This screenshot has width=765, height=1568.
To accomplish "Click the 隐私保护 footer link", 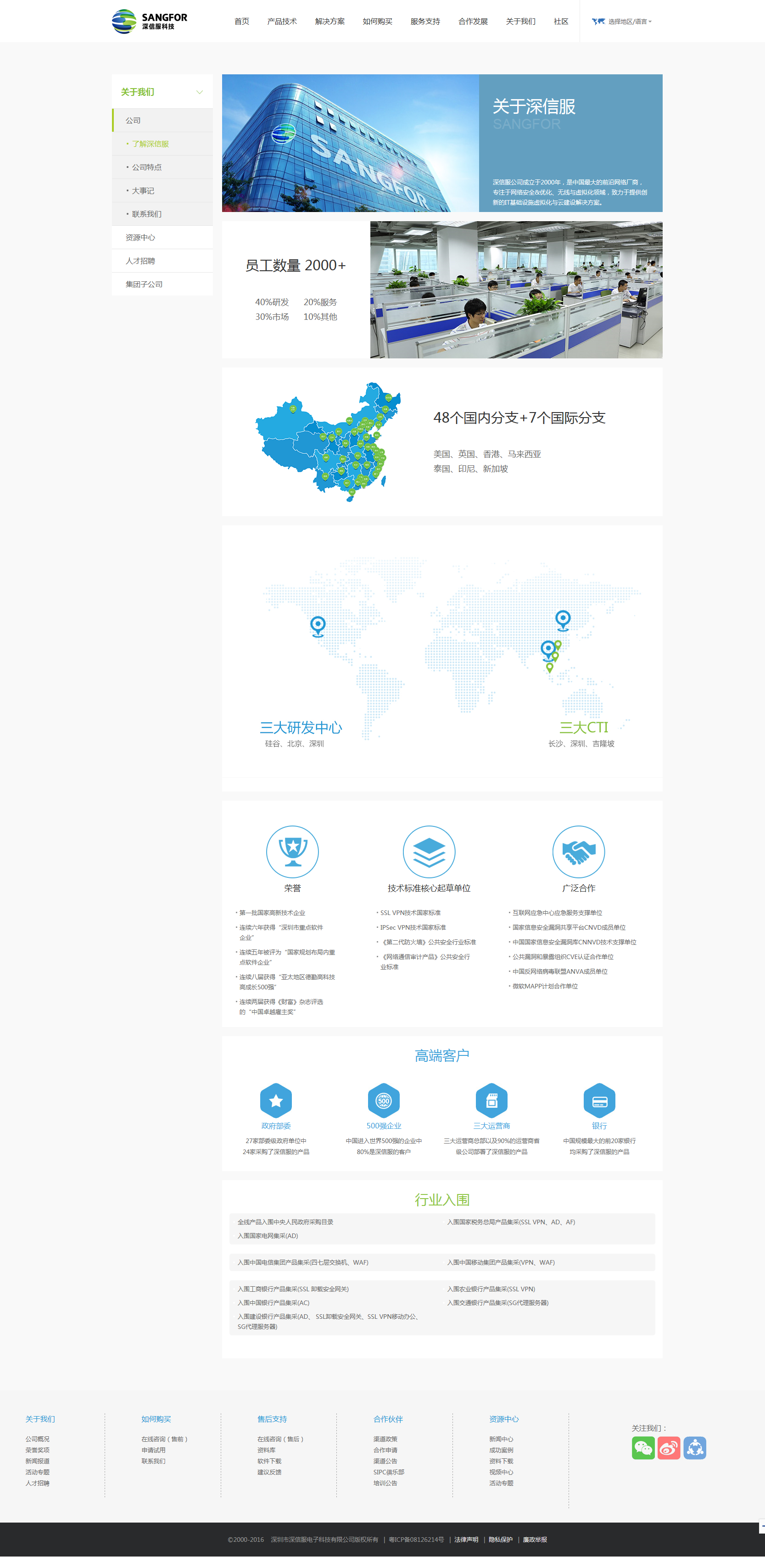I will coord(500,1540).
